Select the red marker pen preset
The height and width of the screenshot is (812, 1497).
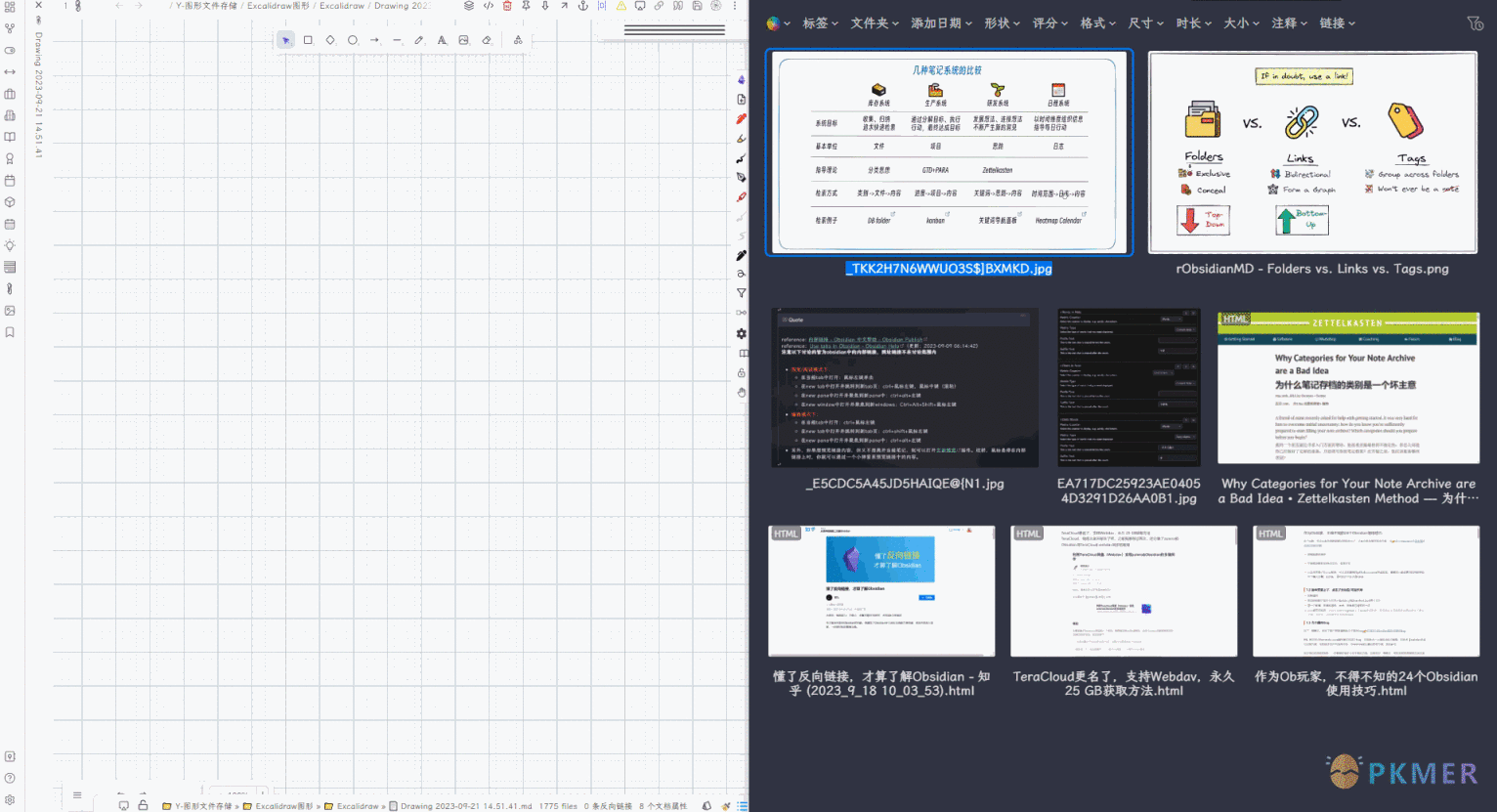(741, 119)
